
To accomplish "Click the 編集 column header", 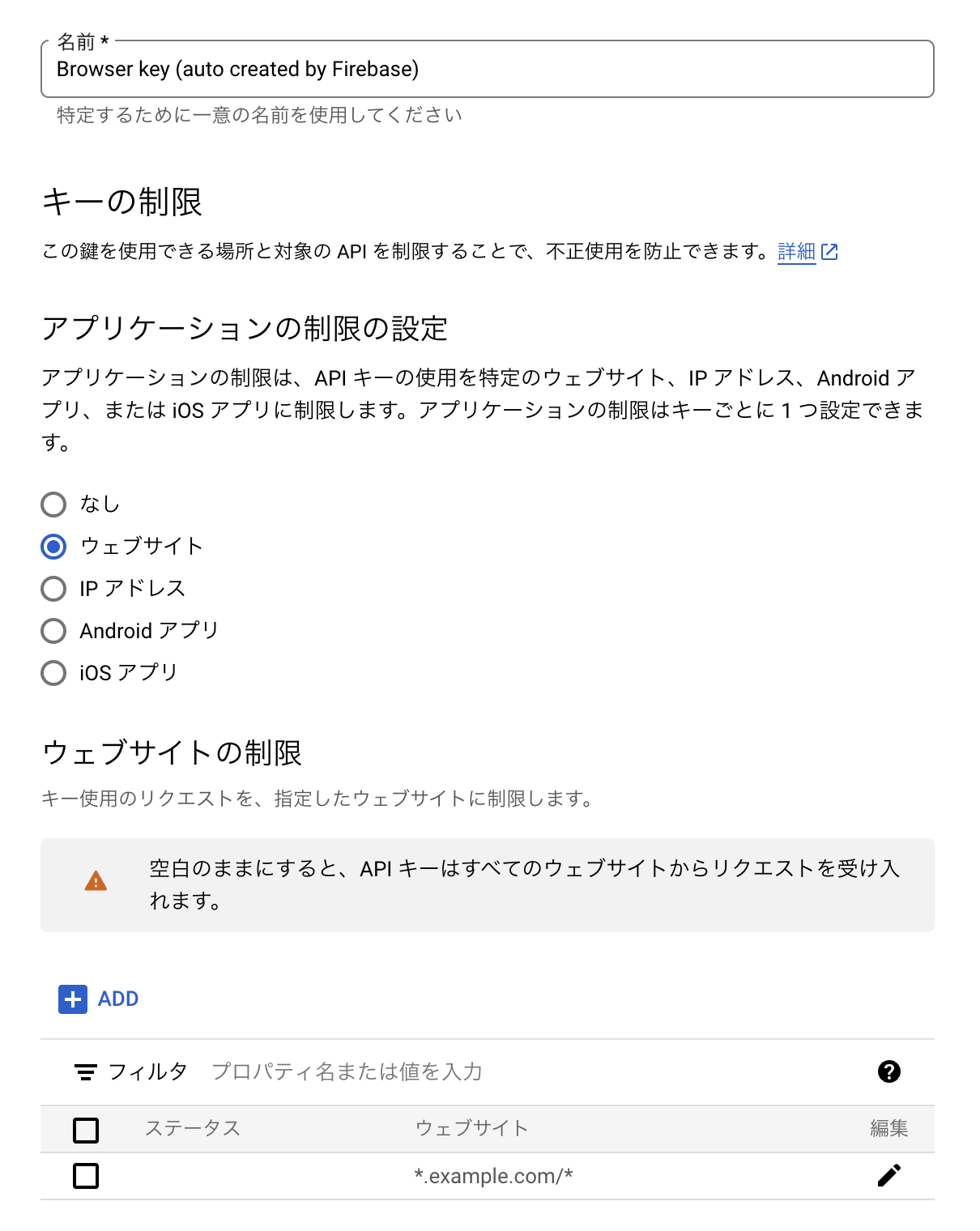I will 888,1128.
